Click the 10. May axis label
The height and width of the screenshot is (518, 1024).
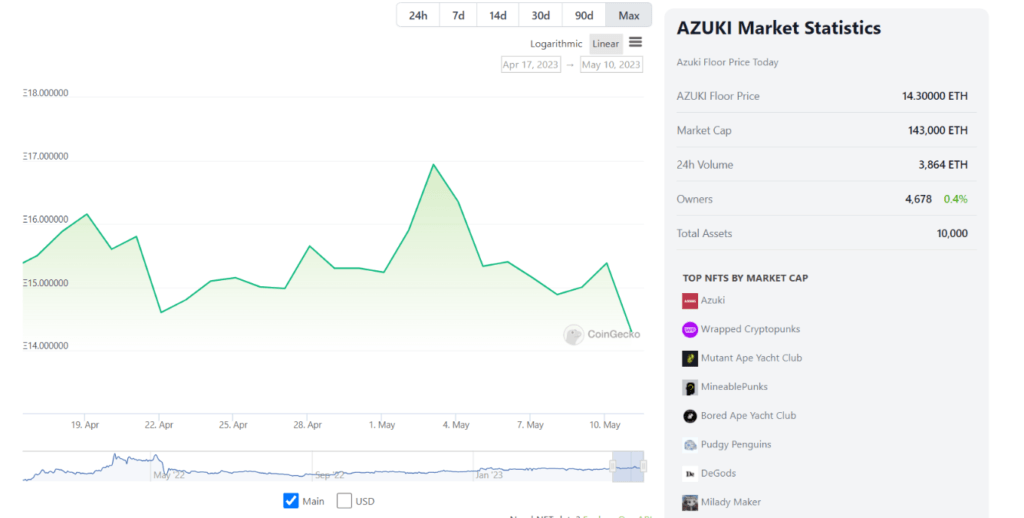[605, 425]
